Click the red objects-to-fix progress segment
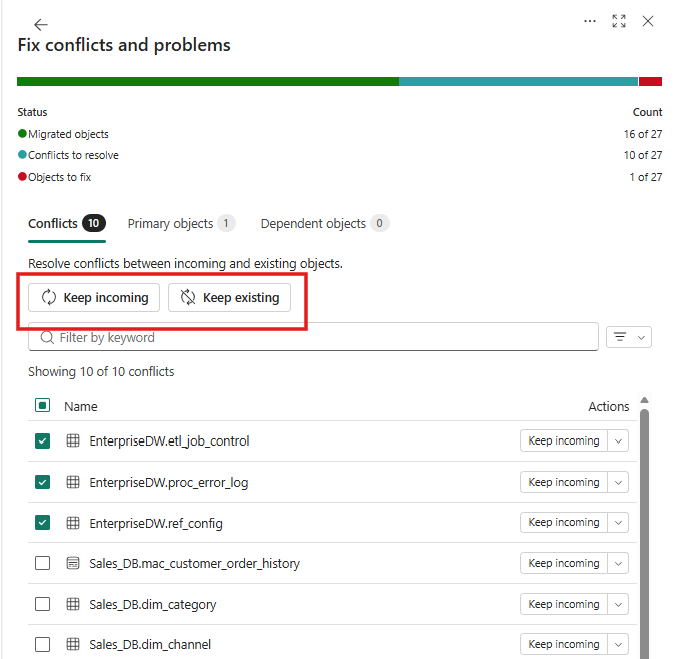Screen dimensions: 675x659 [x=650, y=81]
